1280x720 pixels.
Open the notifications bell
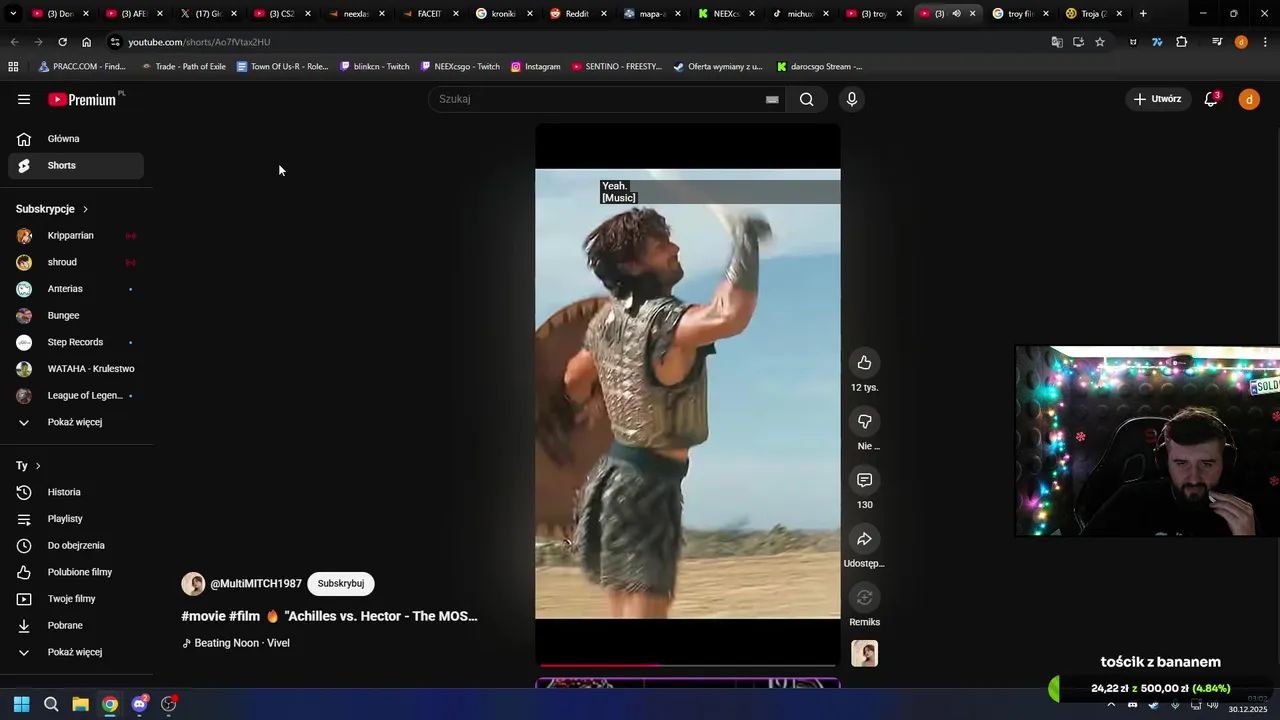pos(1211,99)
